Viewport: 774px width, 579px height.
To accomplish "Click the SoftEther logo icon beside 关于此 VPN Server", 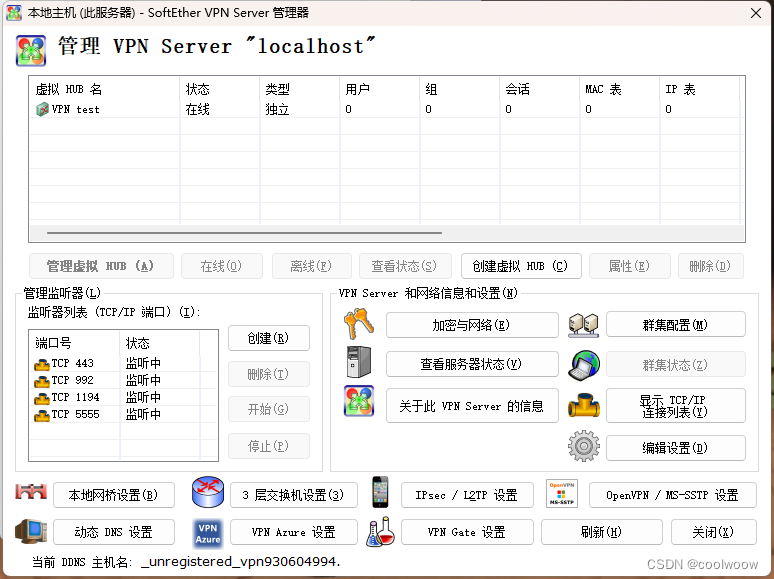I will 359,401.
